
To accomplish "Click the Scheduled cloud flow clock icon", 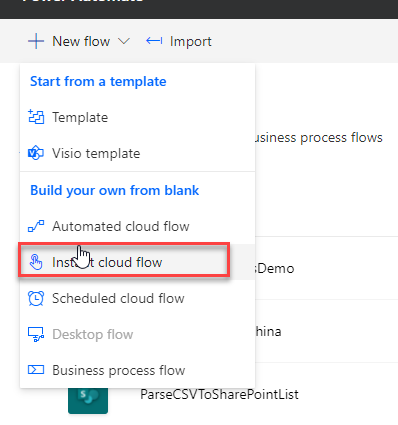I will pos(36,298).
